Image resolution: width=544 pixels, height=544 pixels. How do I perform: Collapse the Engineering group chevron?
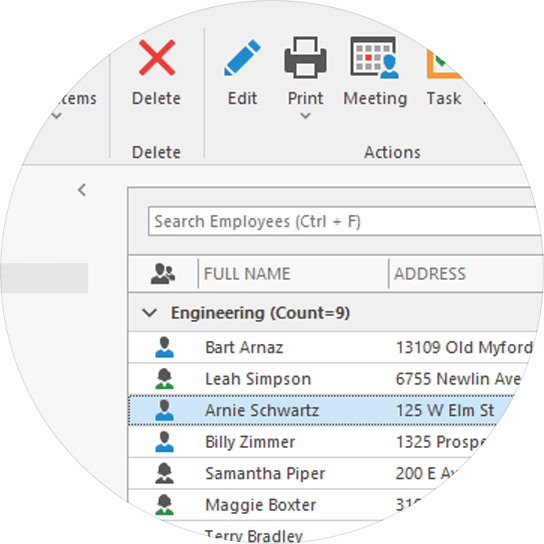tap(150, 313)
